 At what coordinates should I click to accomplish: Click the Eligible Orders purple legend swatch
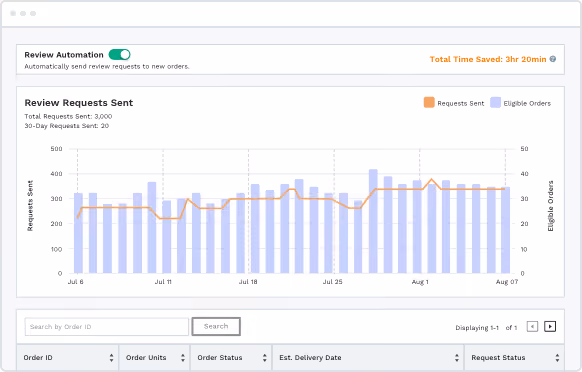pyautogui.click(x=496, y=102)
